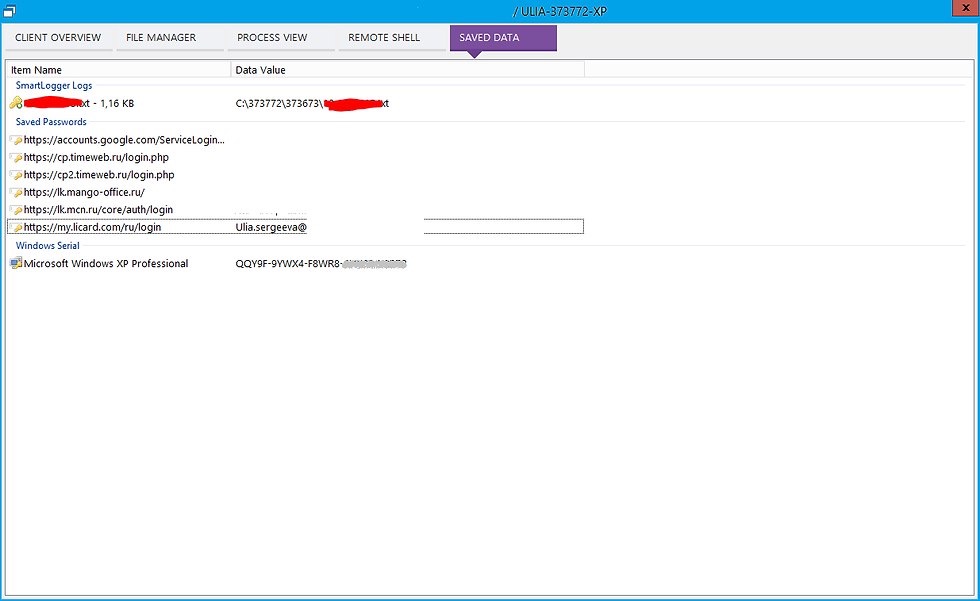This screenshot has height=601, width=980.
Task: Click the 1,16 KB log file entry
Action: point(79,104)
